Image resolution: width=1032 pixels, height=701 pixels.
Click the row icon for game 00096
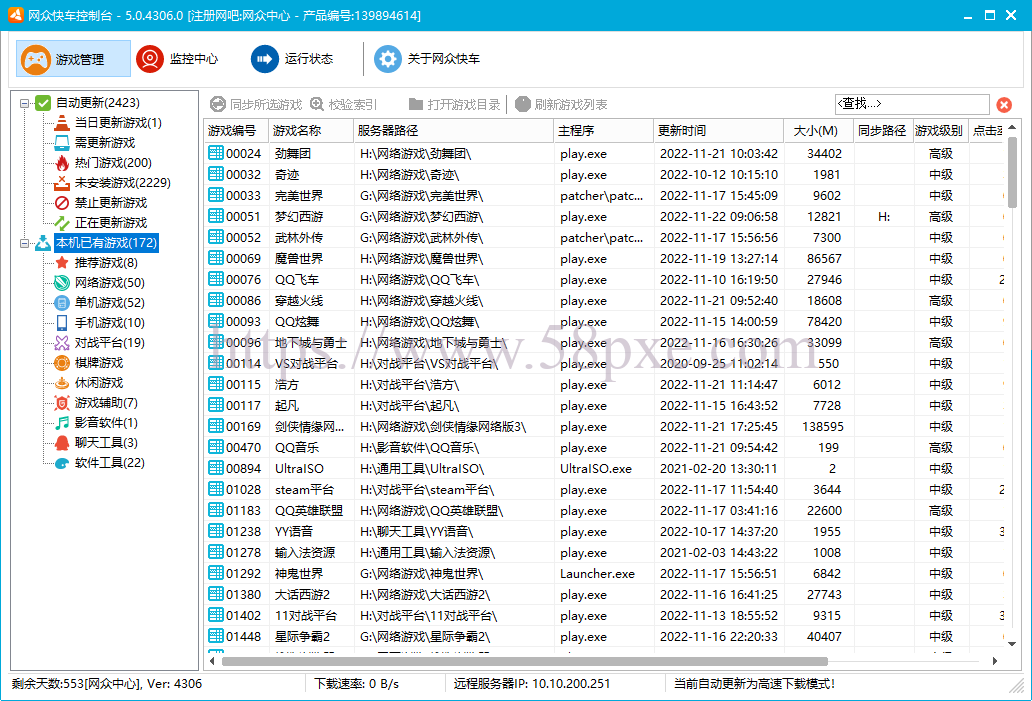coord(216,342)
